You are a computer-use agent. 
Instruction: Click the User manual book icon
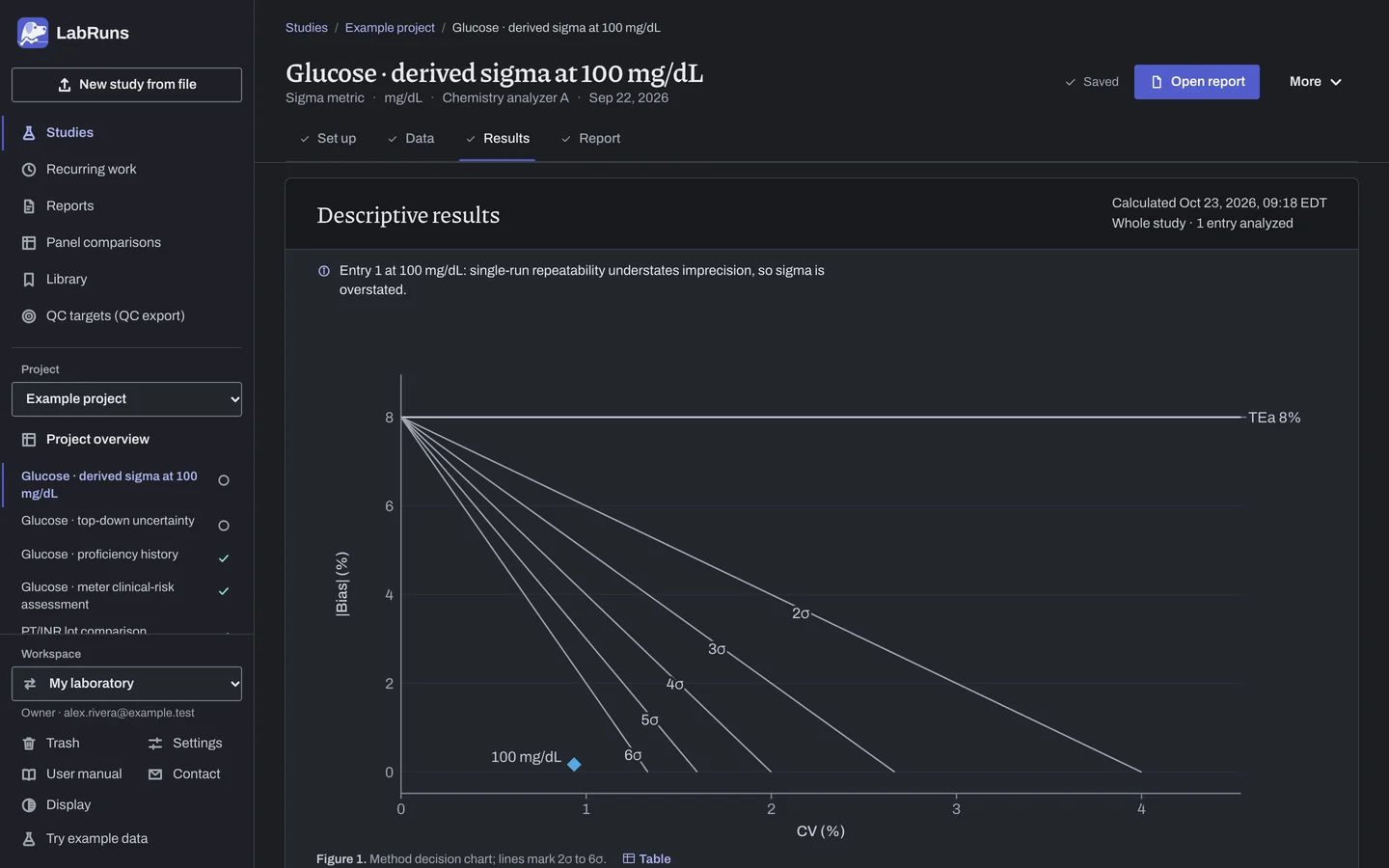tap(29, 774)
